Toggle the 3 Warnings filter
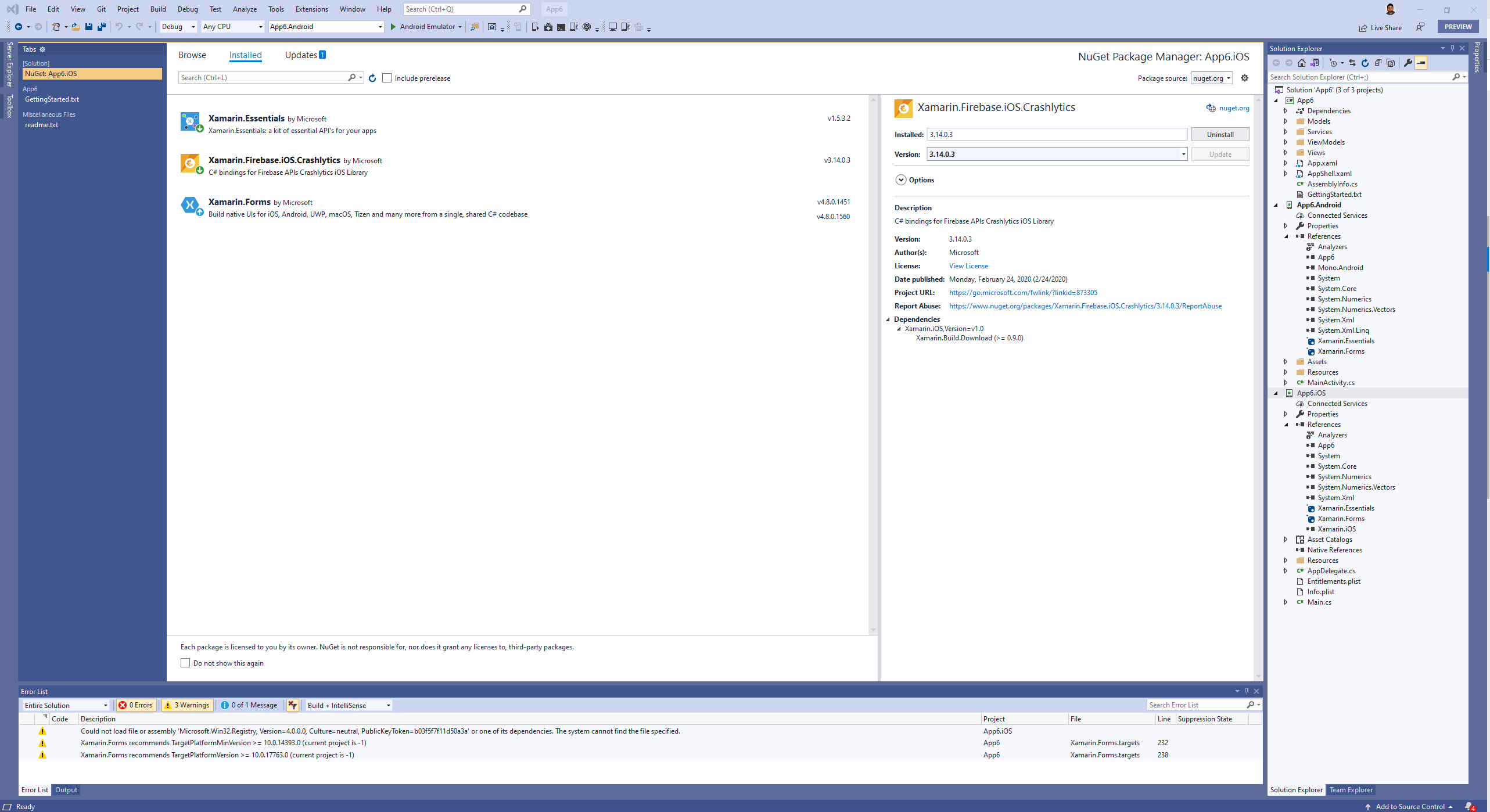 [x=187, y=705]
